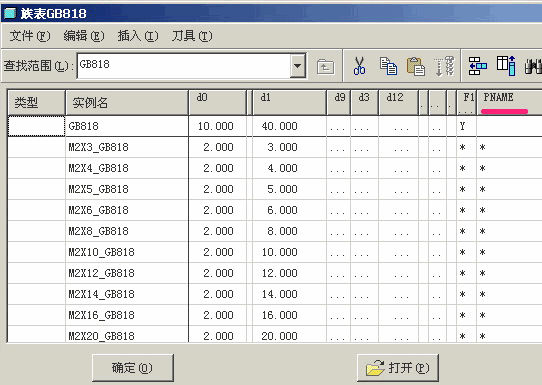Click the d3 column header

[x=364, y=103]
